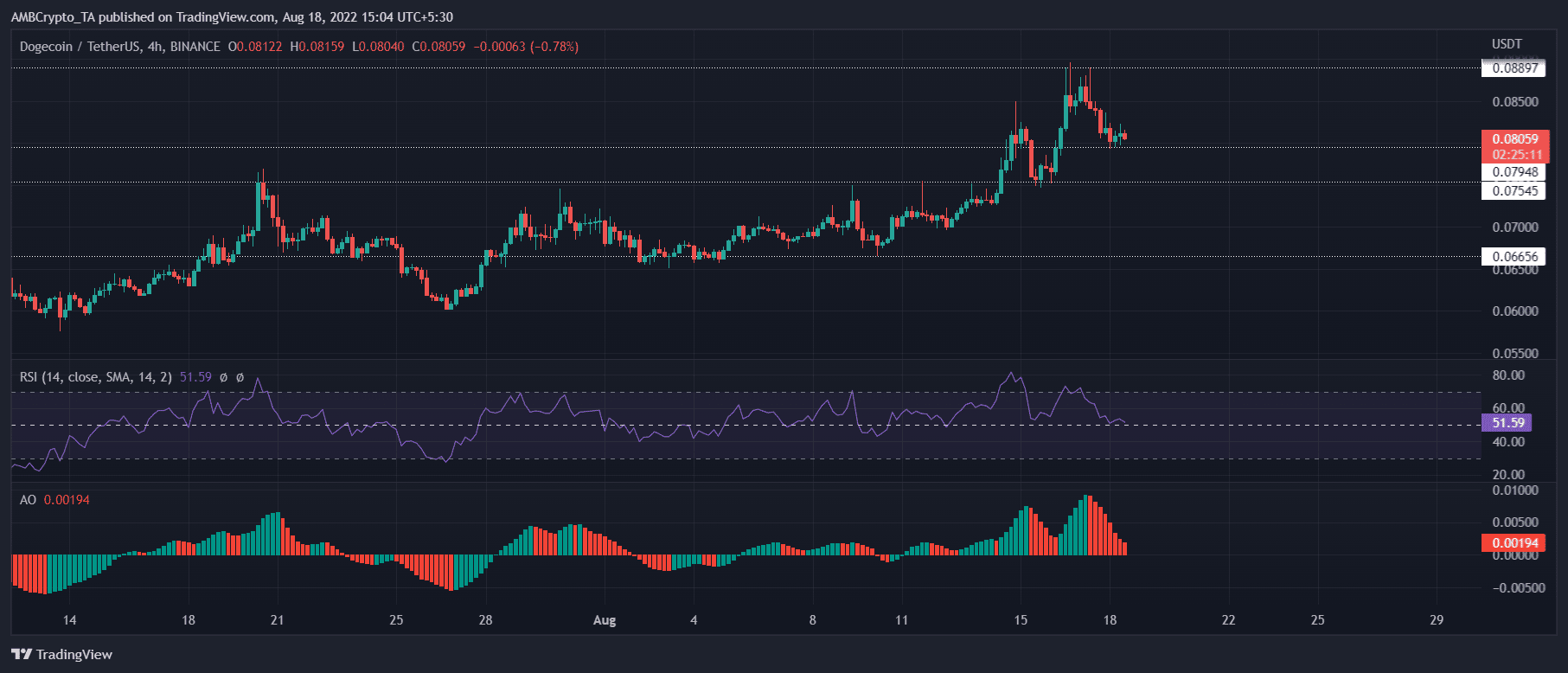Click the 28 date label on time axis

point(486,620)
